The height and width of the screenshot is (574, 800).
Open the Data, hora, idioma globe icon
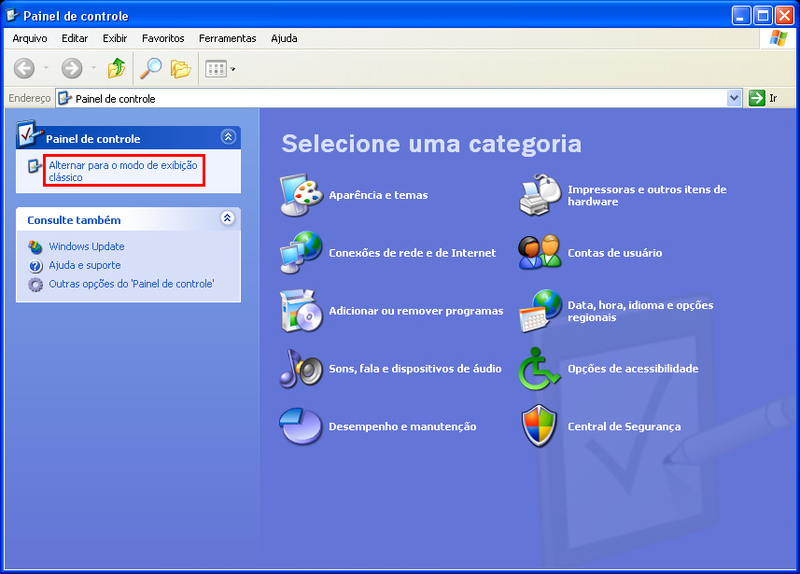point(540,310)
